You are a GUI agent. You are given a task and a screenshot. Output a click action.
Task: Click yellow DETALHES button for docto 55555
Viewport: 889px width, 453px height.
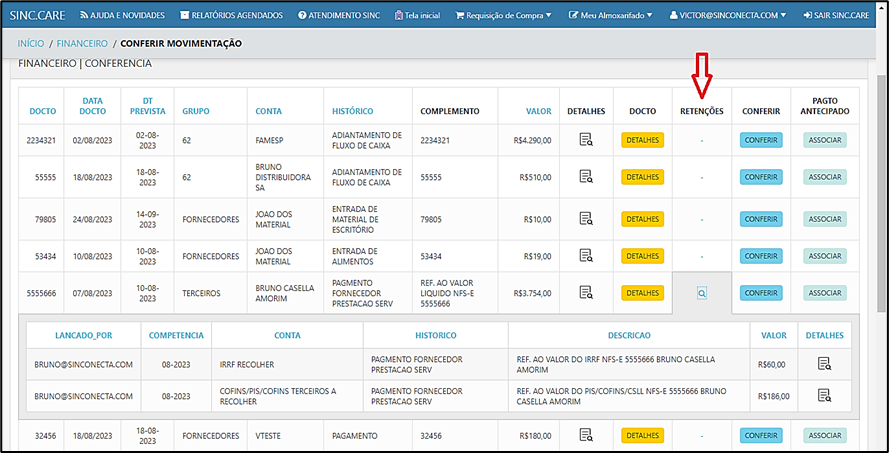[642, 177]
